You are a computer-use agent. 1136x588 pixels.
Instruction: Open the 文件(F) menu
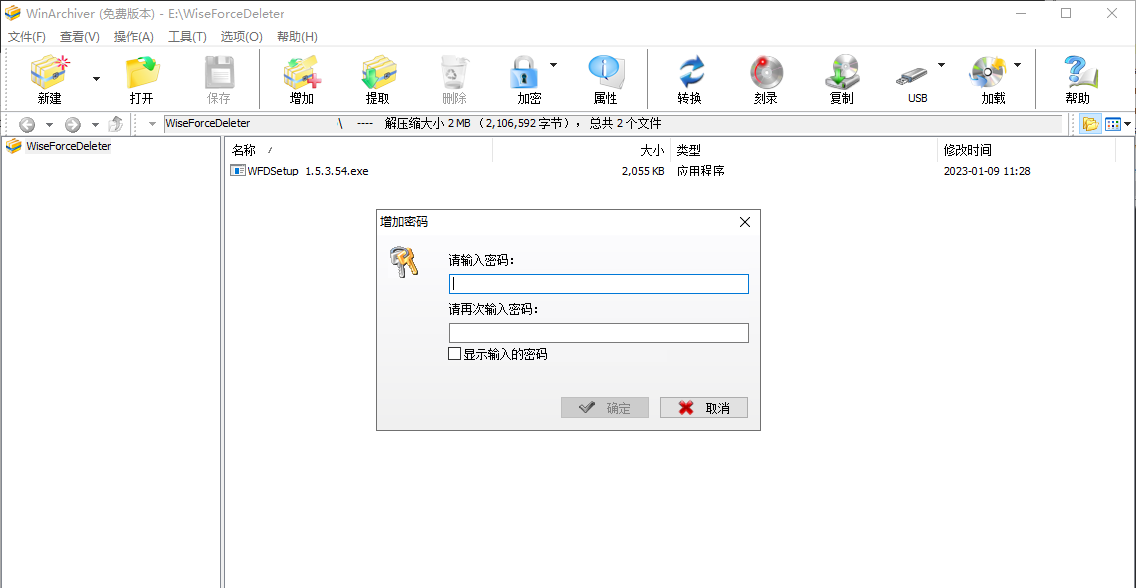(x=27, y=36)
